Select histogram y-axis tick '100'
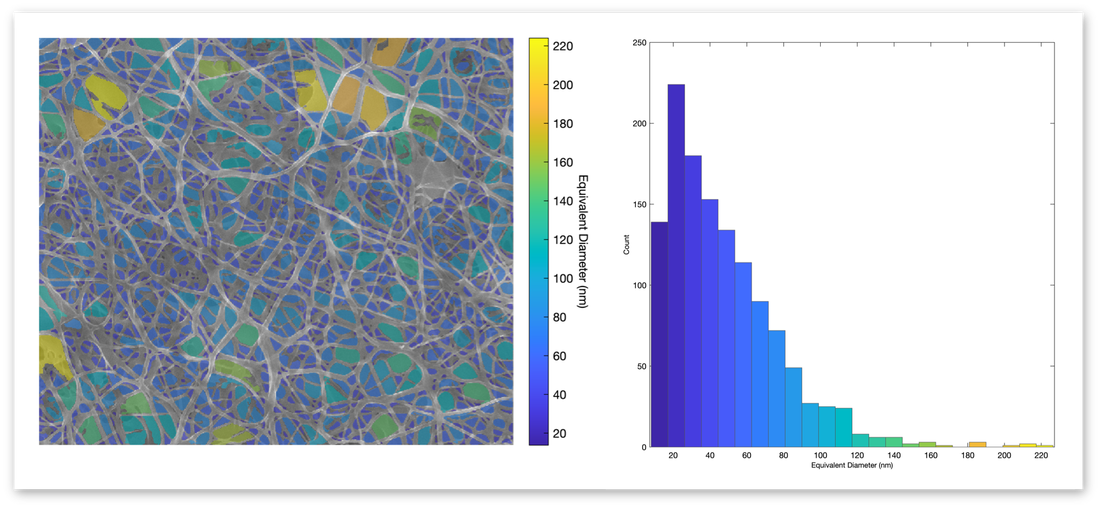1100x506 pixels. tap(640, 285)
